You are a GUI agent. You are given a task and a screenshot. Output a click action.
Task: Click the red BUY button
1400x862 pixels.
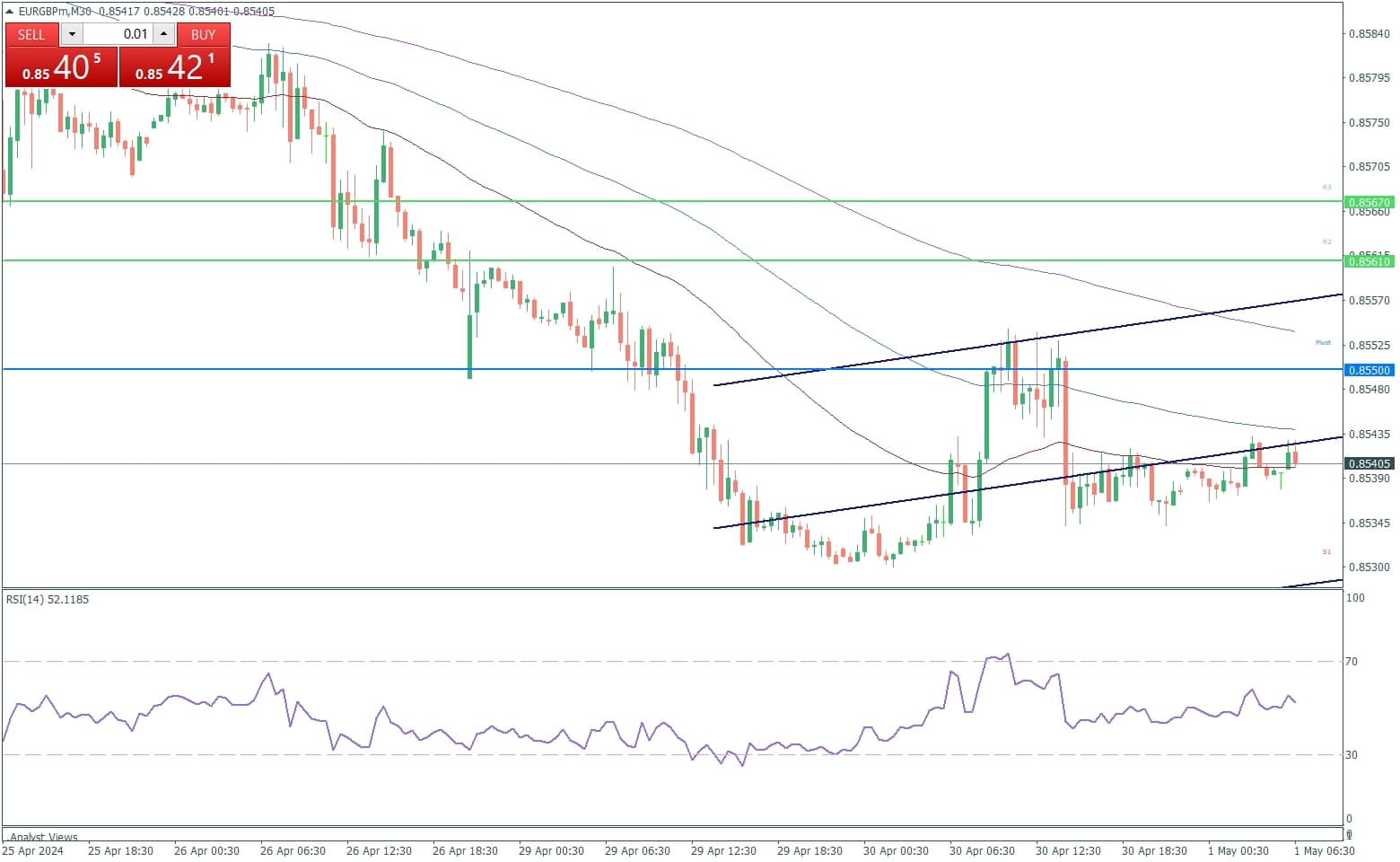coord(204,34)
